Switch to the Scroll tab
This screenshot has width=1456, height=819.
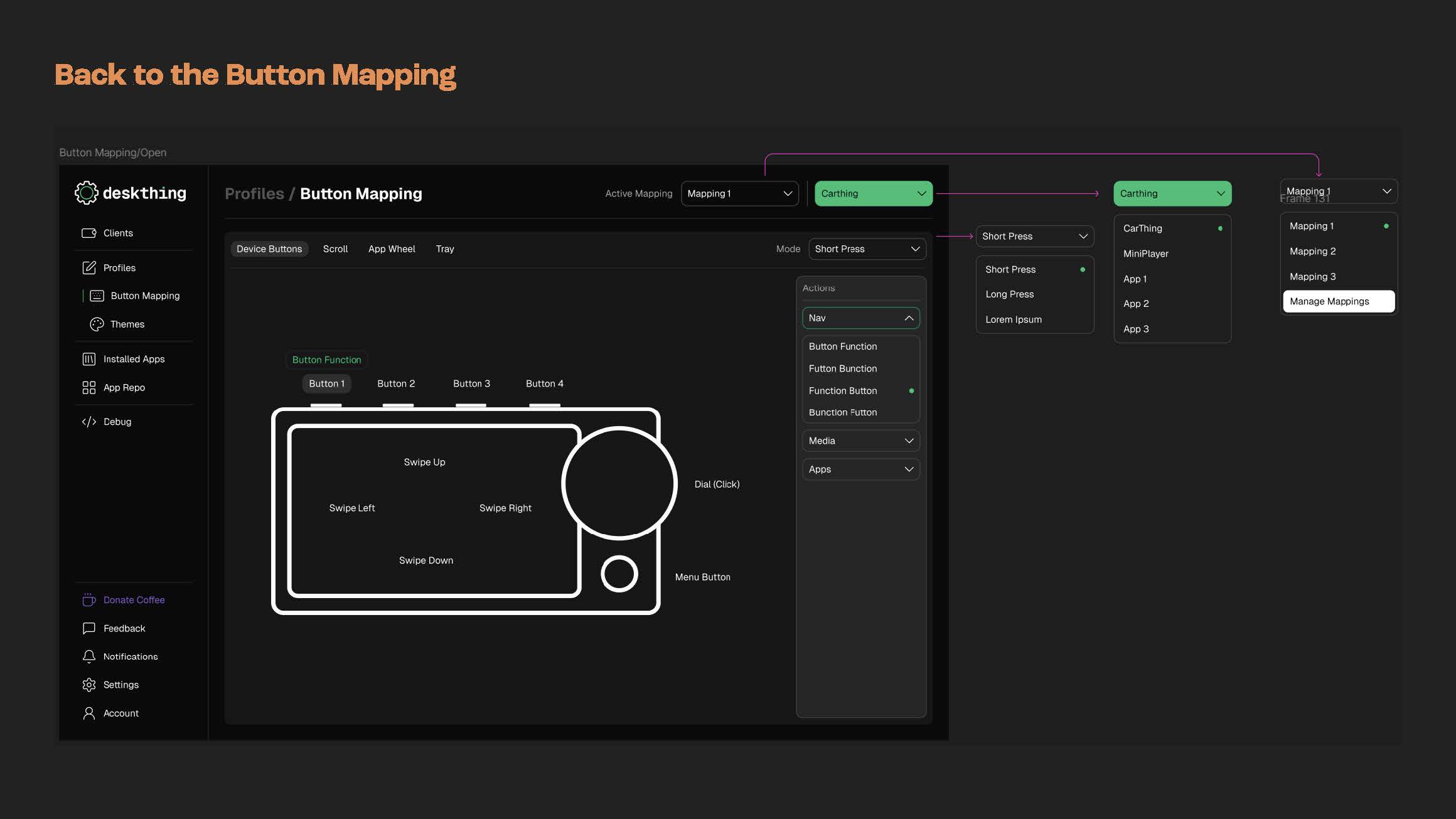tap(335, 249)
